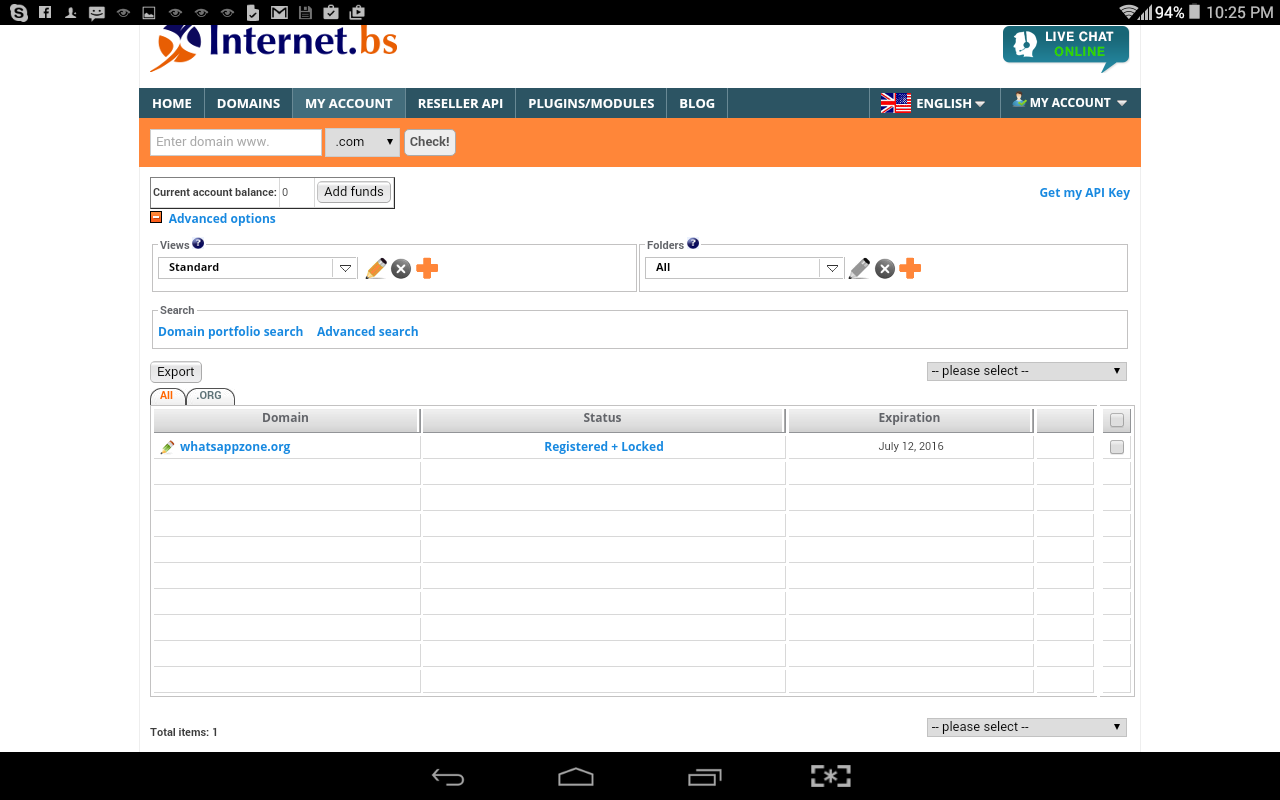Add a new view with orange plus
The height and width of the screenshot is (800, 1280).
[x=427, y=268]
